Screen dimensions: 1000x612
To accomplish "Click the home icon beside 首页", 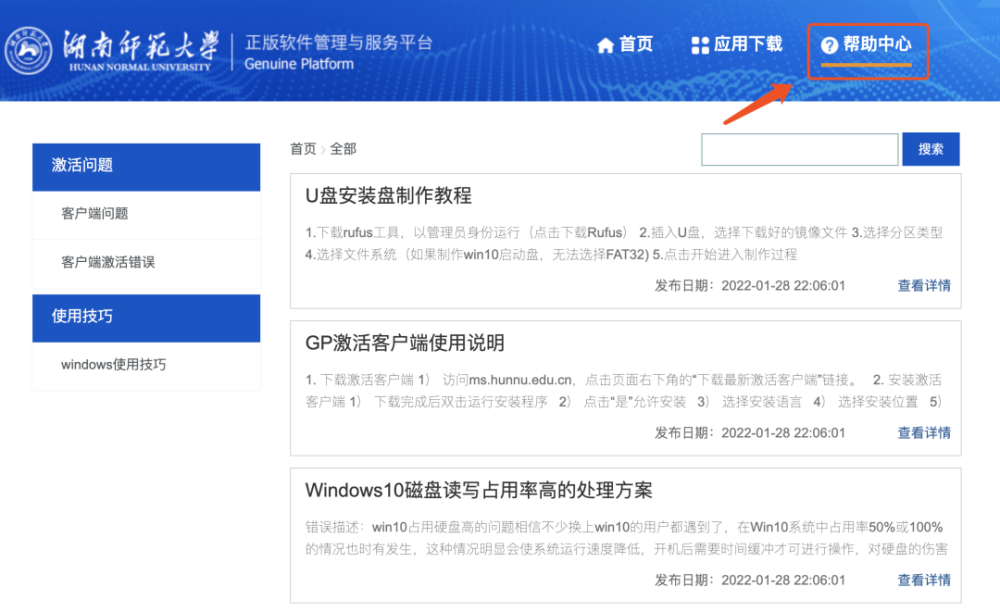I will tap(605, 45).
